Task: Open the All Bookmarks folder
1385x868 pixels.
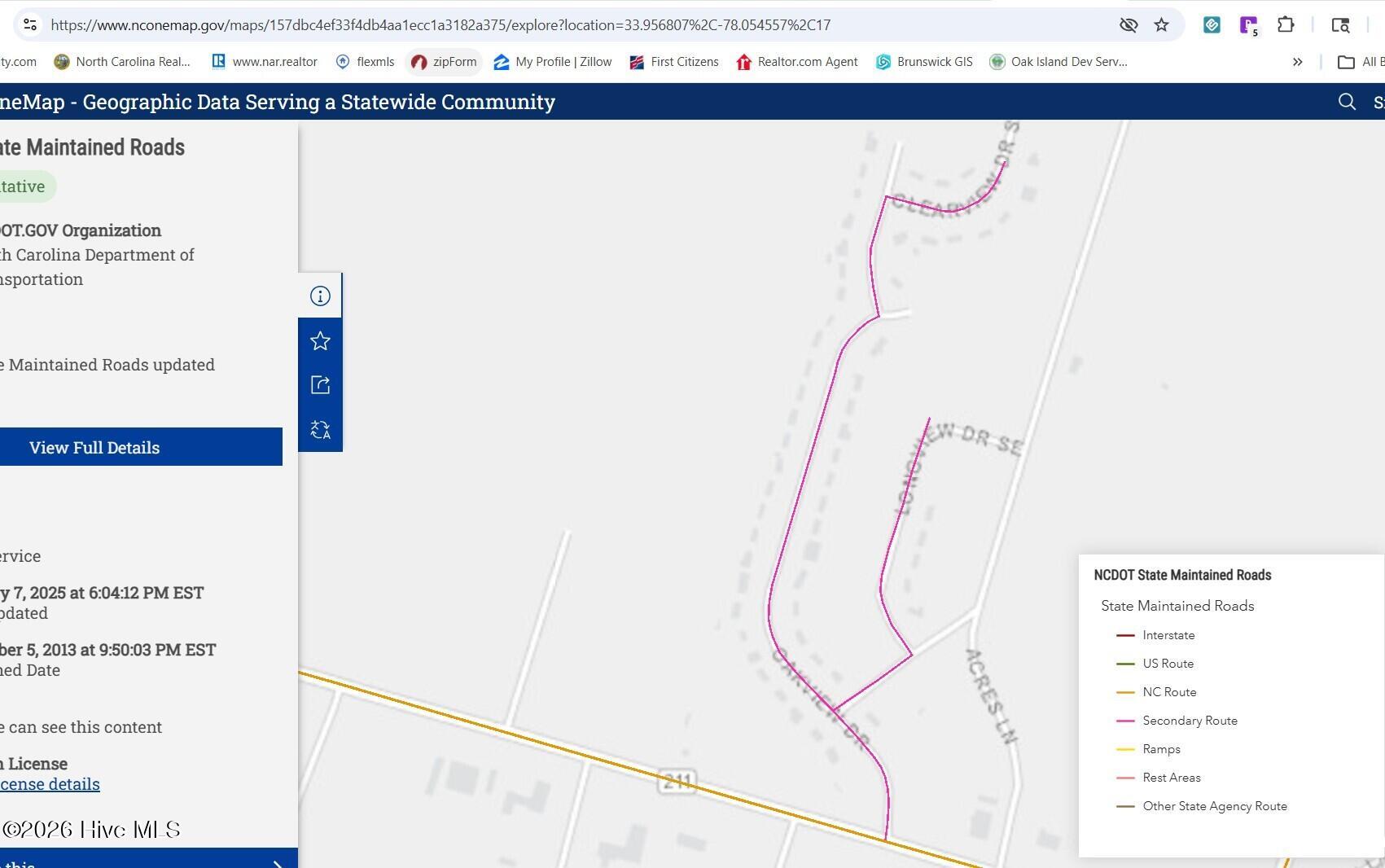Action: [1360, 62]
